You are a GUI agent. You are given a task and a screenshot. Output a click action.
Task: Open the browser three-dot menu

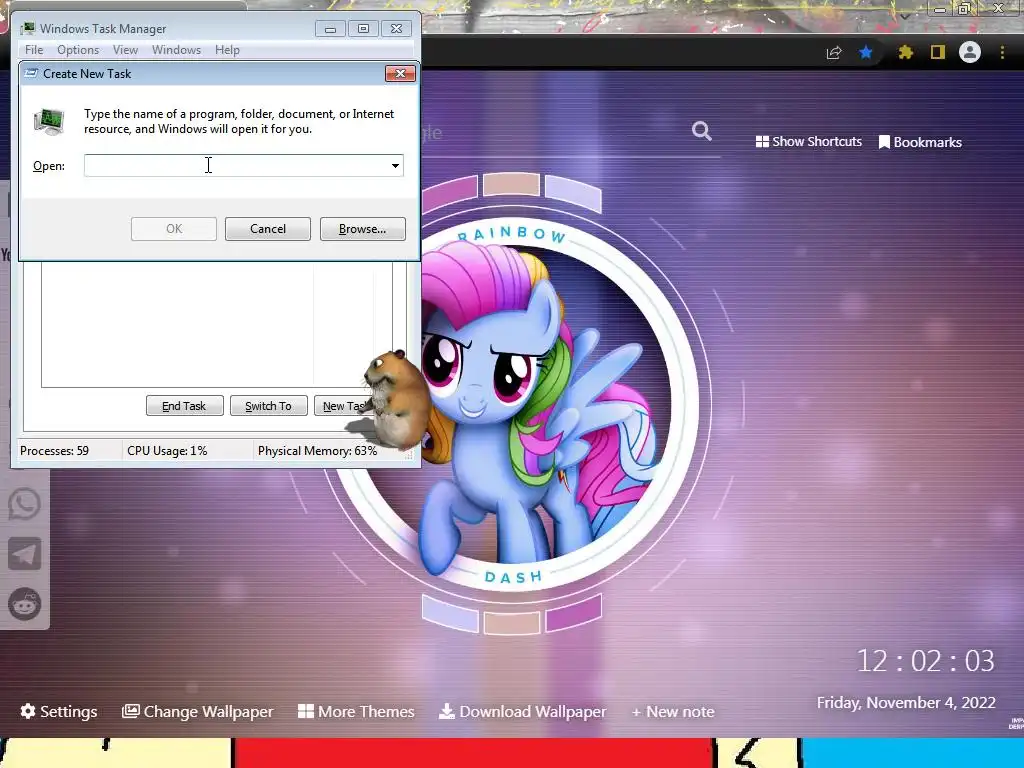[x=1002, y=52]
